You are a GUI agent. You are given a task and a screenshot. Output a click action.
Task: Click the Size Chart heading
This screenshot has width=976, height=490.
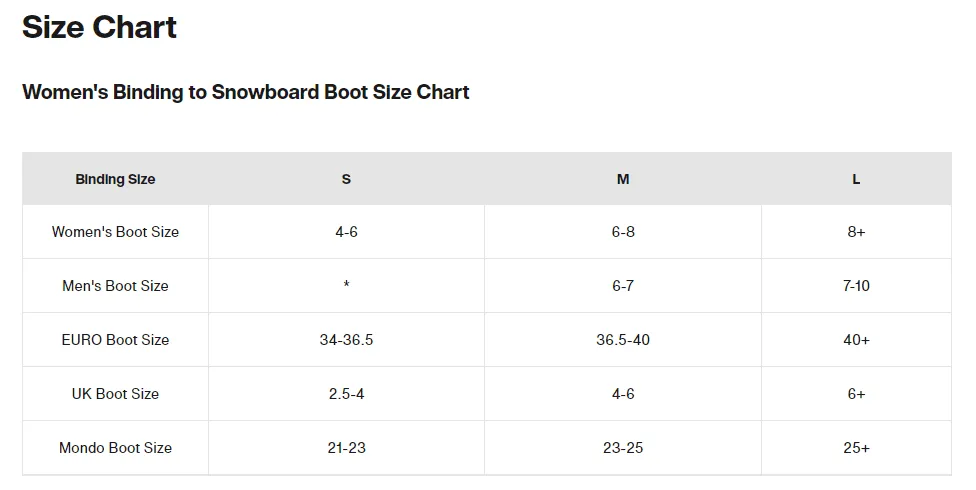(99, 27)
